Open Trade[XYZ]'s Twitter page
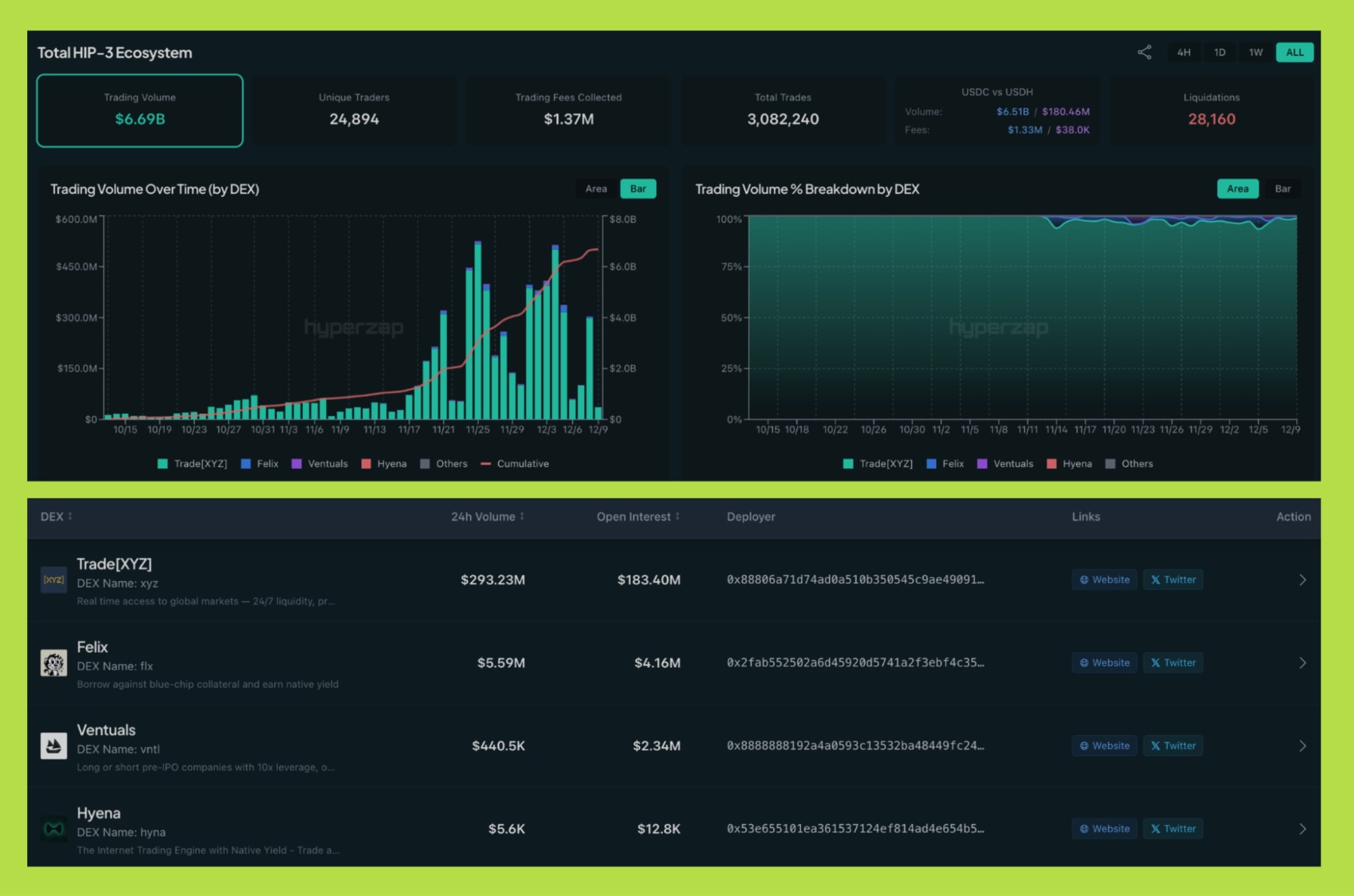This screenshot has width=1354, height=896. tap(1173, 580)
